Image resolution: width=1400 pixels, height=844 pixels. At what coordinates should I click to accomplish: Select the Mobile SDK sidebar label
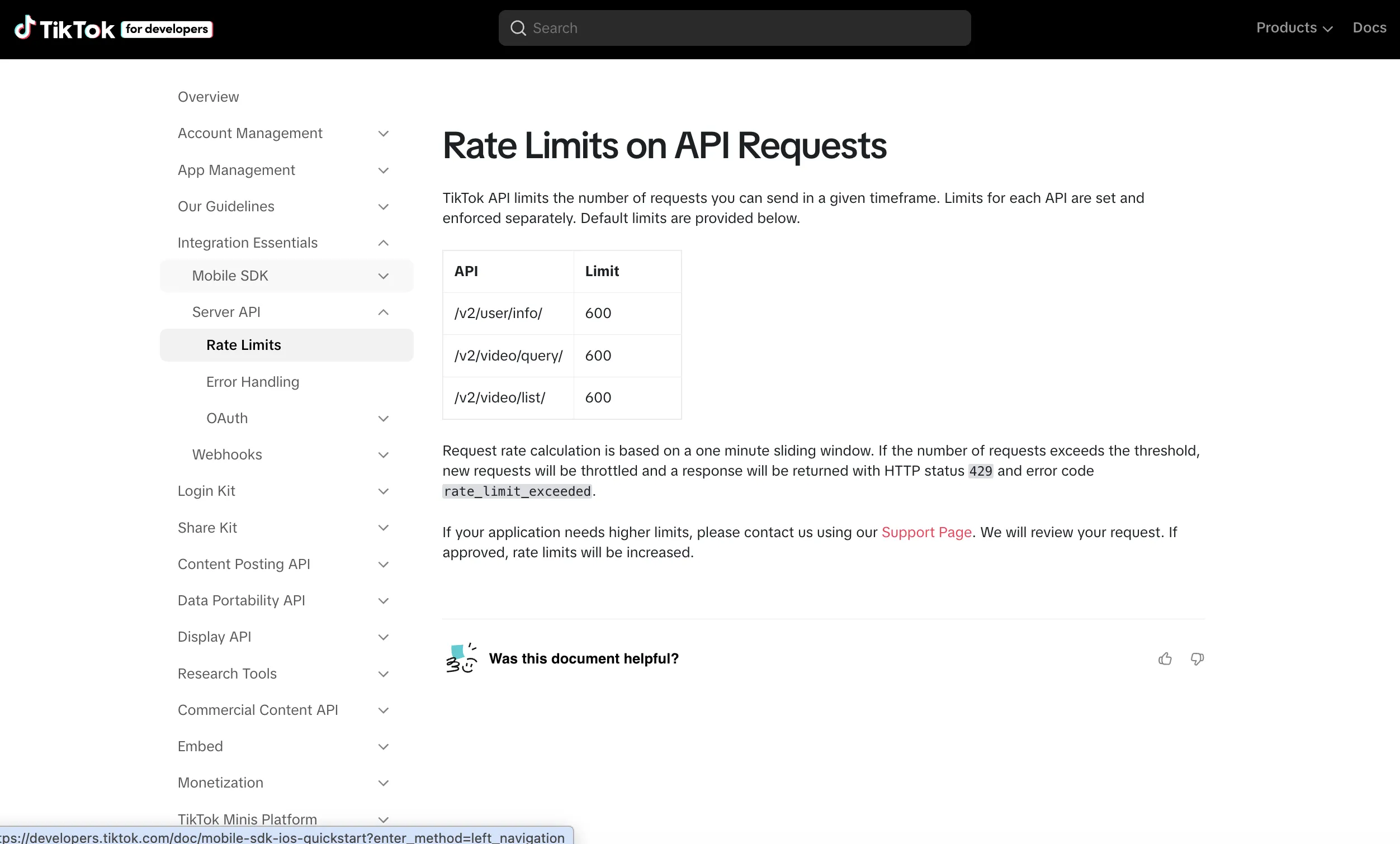[x=230, y=276]
